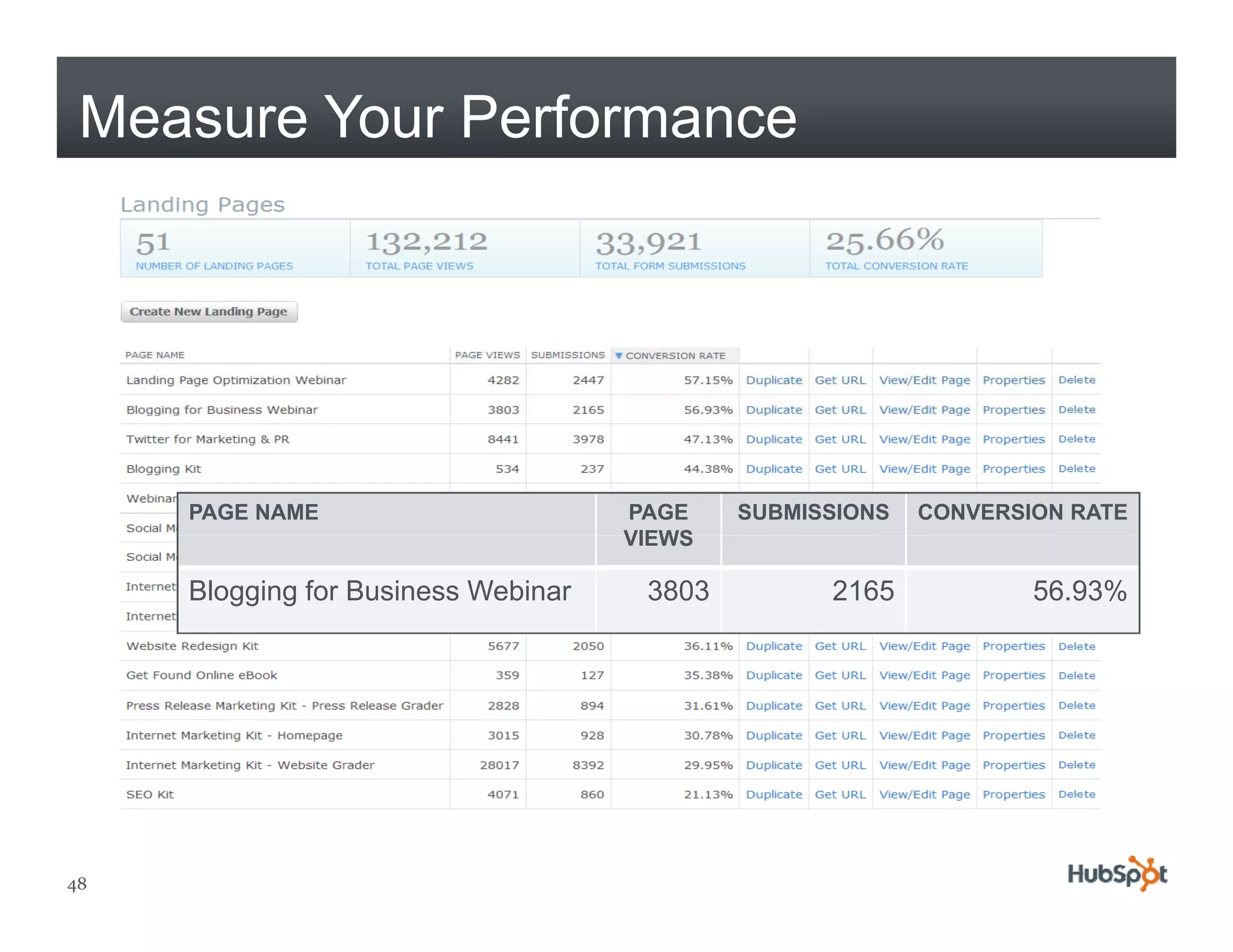View/Edit Page for Internet Marketing Kit - Website Grader
1233x952 pixels.
click(924, 765)
